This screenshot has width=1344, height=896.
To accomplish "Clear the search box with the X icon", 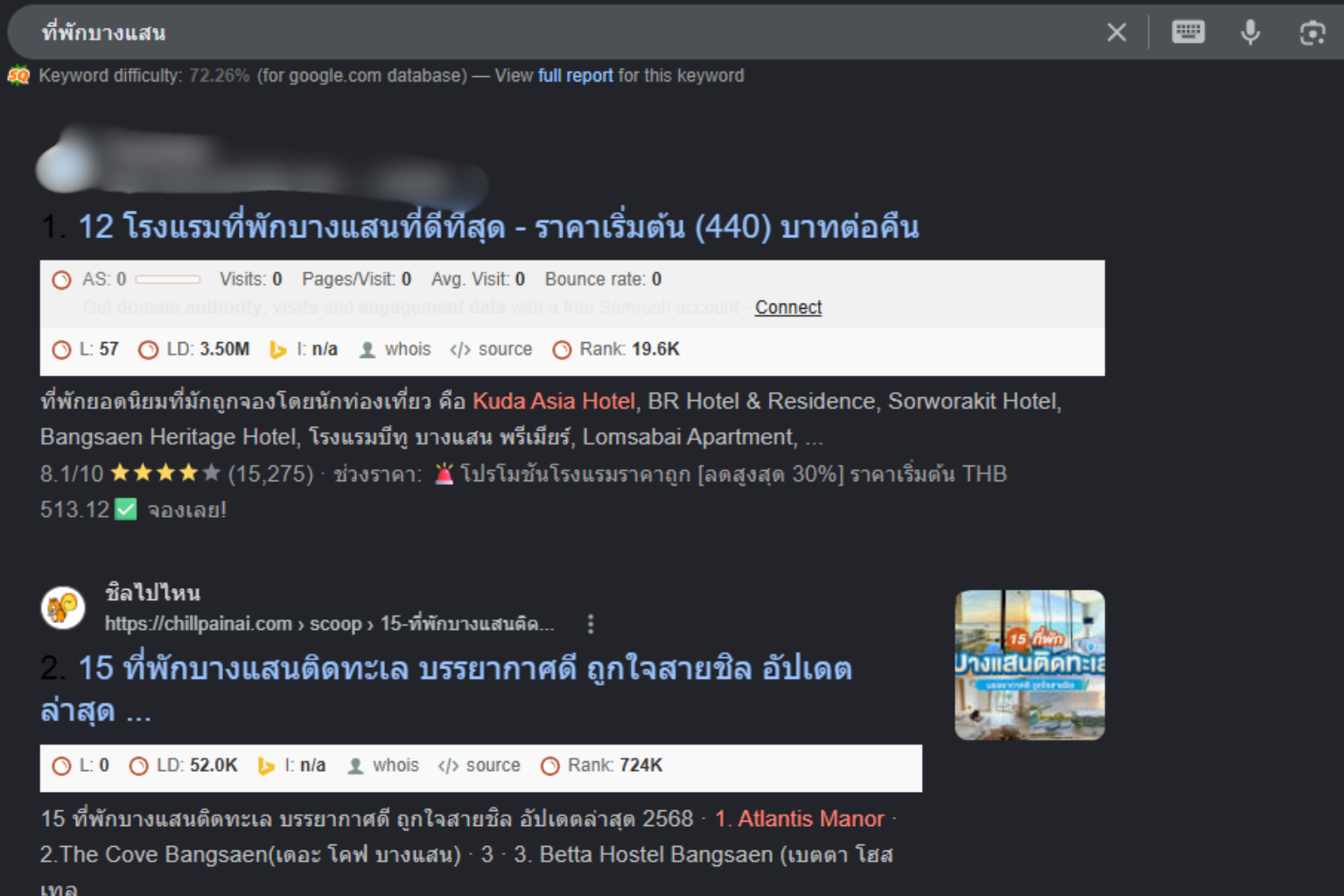I will [1116, 32].
